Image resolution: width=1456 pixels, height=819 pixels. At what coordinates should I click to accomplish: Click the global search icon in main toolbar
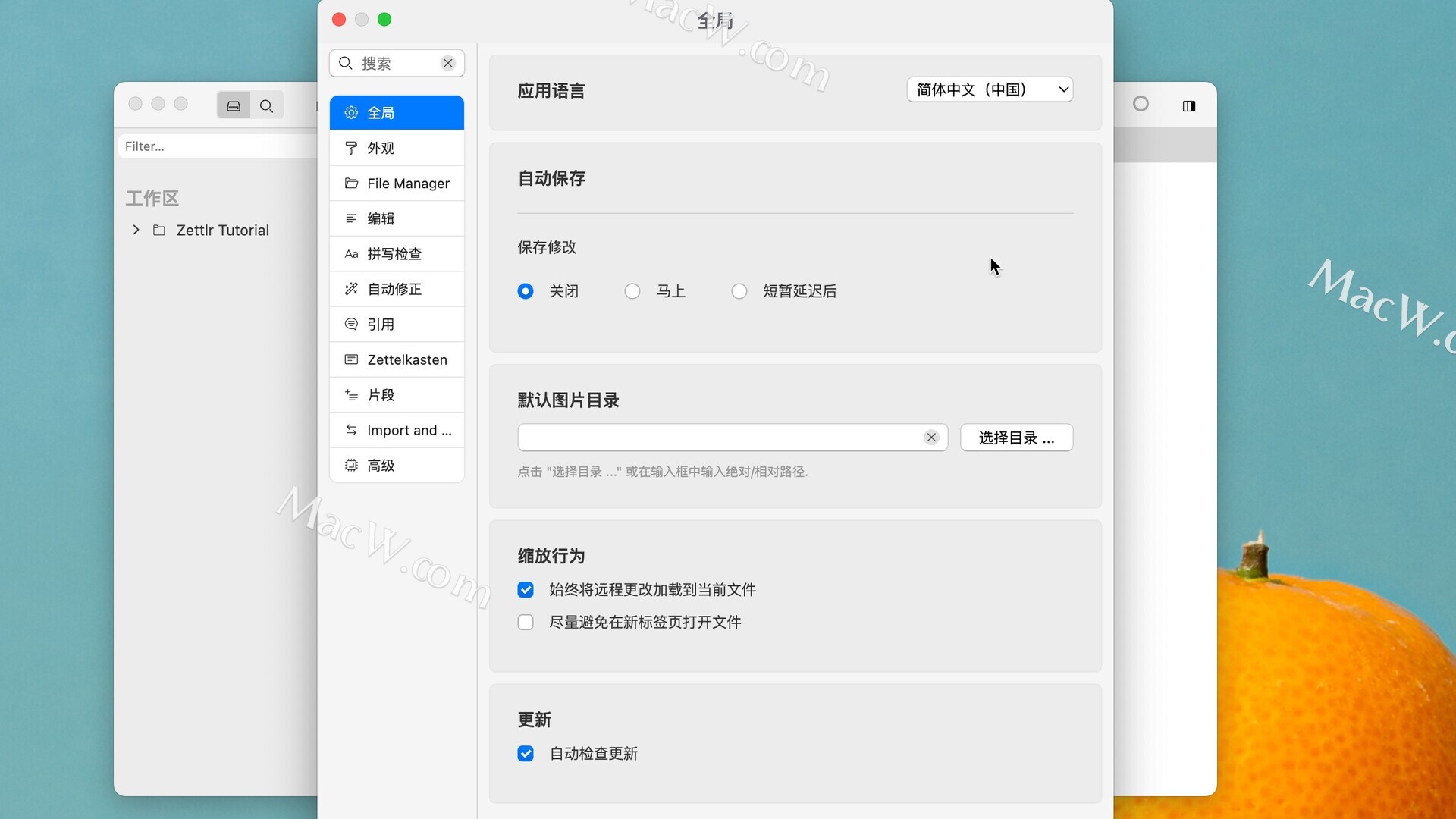pos(266,105)
